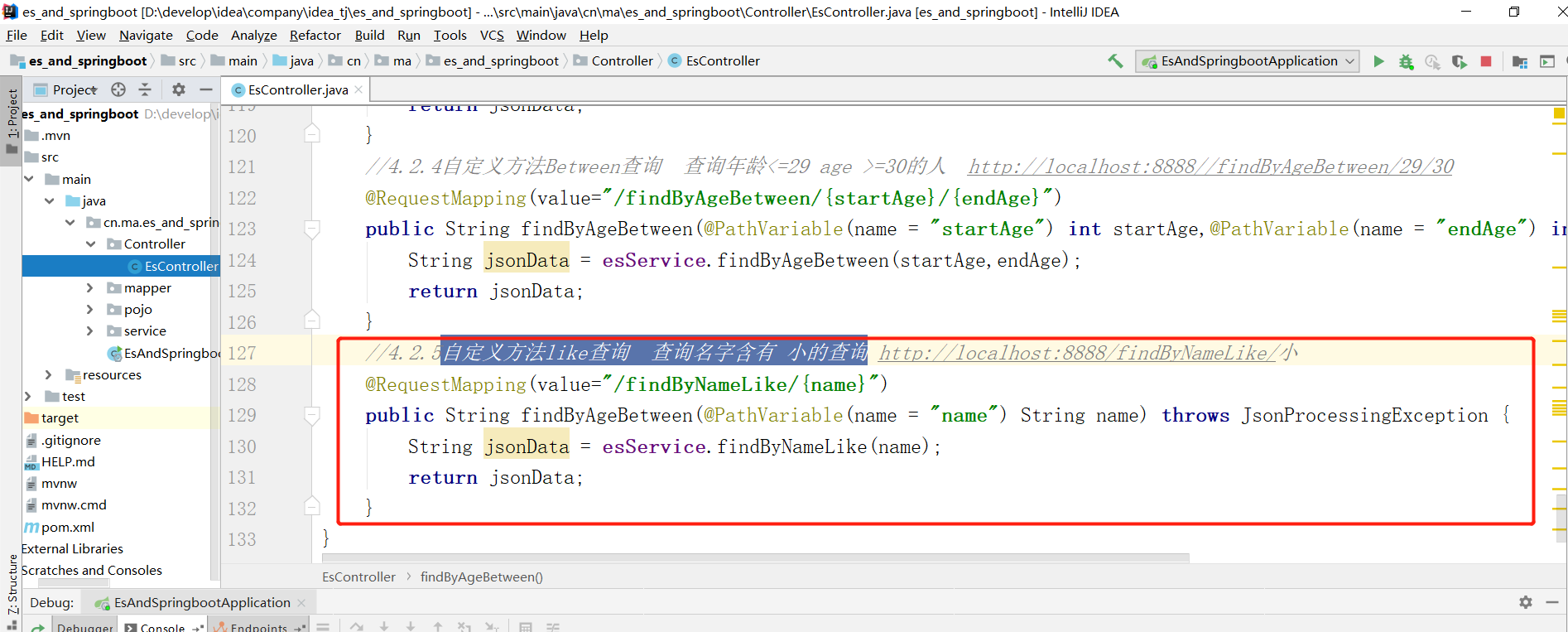1568x632 pixels.
Task: Collapse the main folder
Action: pos(29,179)
